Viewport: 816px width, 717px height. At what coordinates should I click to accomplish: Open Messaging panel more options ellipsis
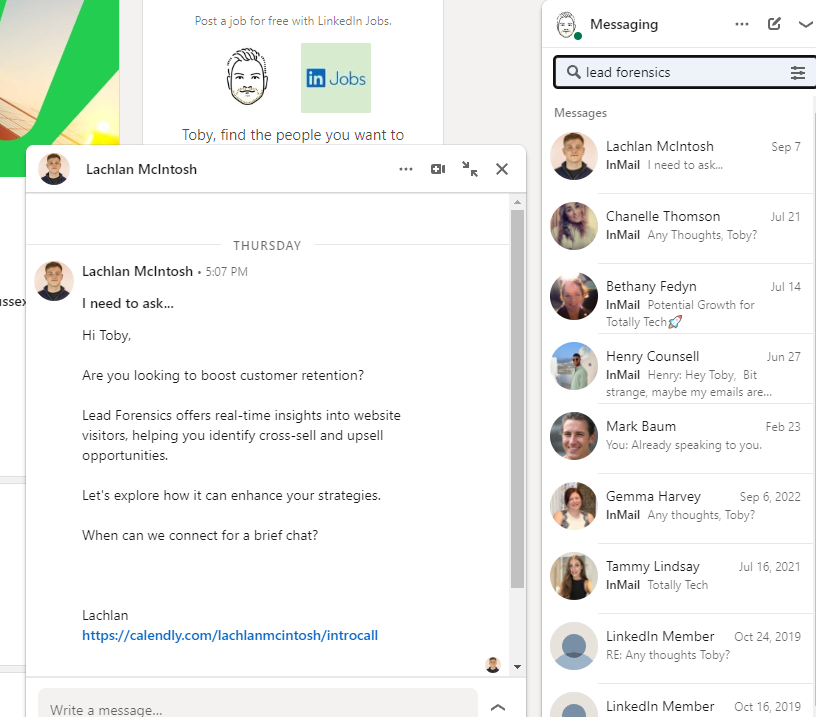pos(742,24)
